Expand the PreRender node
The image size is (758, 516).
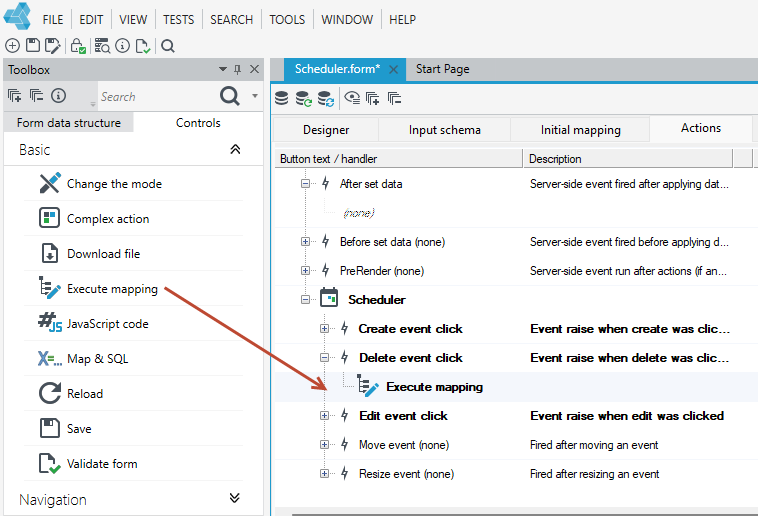pos(305,270)
